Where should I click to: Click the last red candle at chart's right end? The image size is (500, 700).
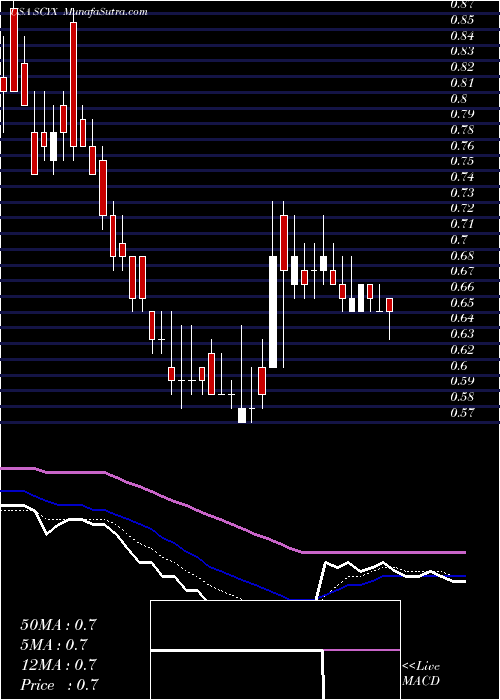click(389, 305)
